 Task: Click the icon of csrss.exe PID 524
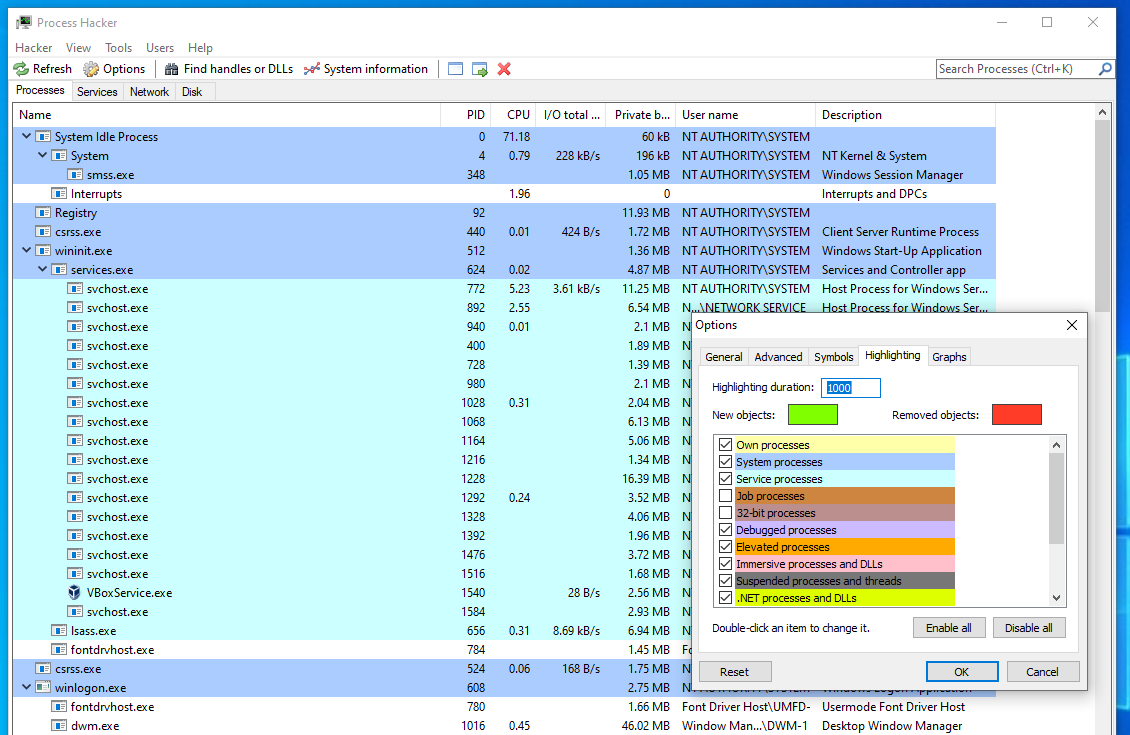click(x=43, y=669)
